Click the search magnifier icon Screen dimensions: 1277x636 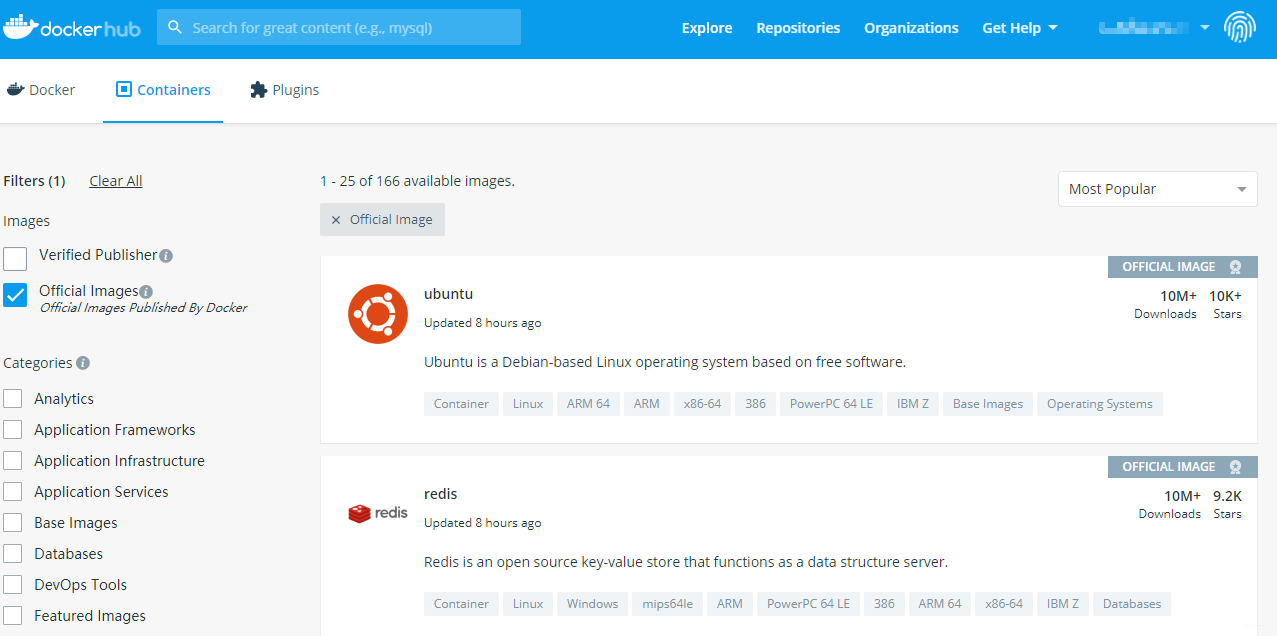pos(175,27)
